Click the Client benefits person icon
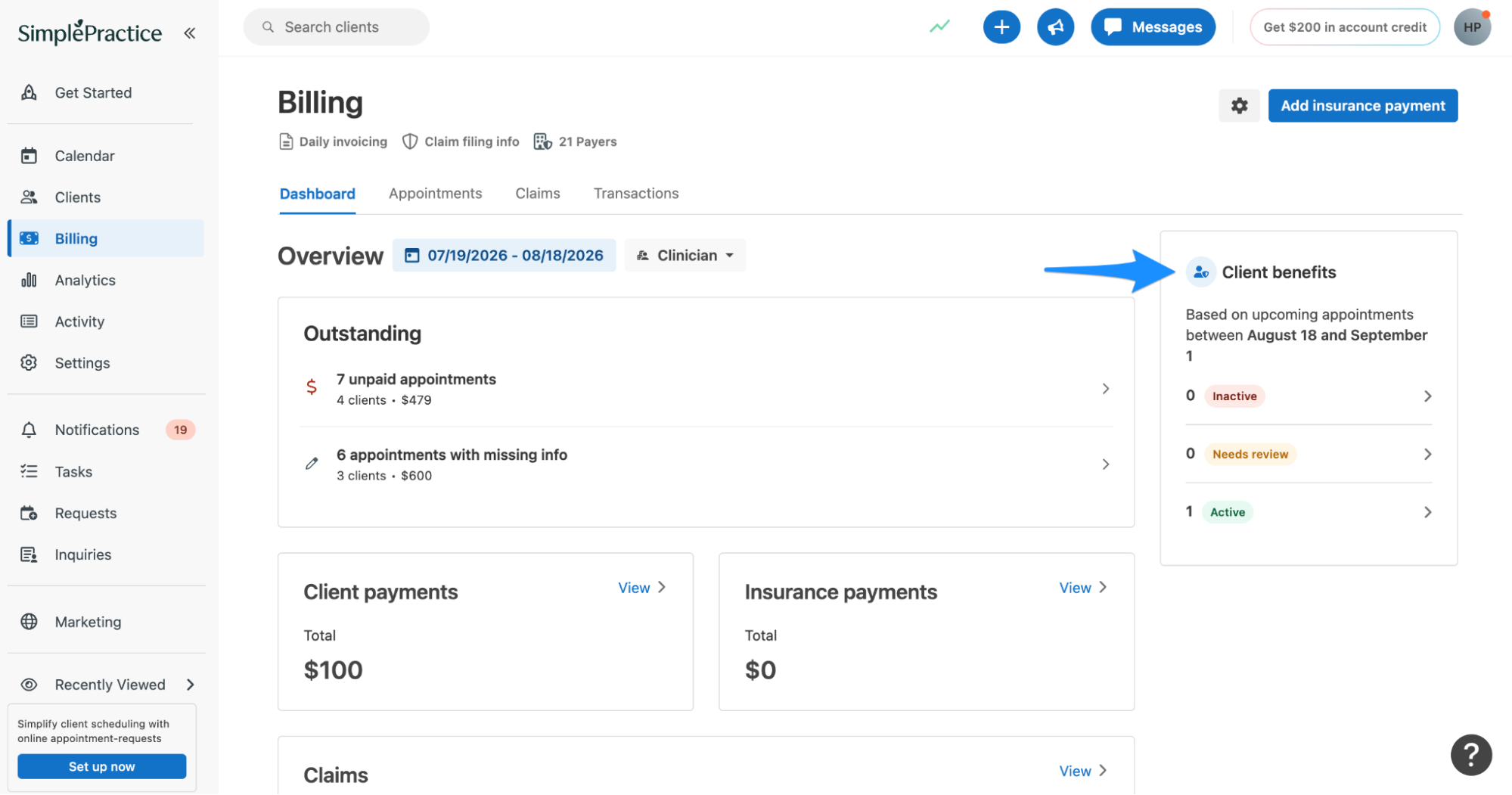1512x795 pixels. tap(1200, 272)
